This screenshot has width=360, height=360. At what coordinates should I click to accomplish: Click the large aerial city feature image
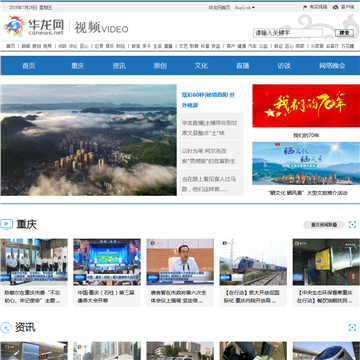coord(89,140)
